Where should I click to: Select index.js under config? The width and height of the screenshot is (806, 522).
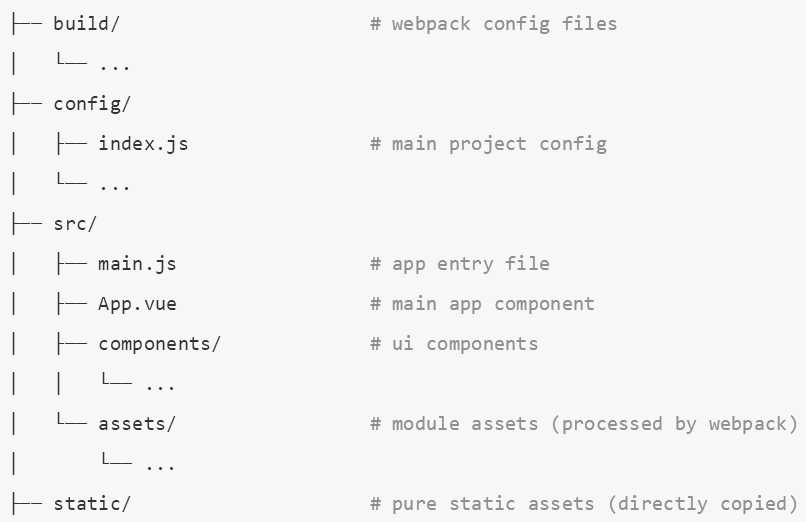[143, 143]
